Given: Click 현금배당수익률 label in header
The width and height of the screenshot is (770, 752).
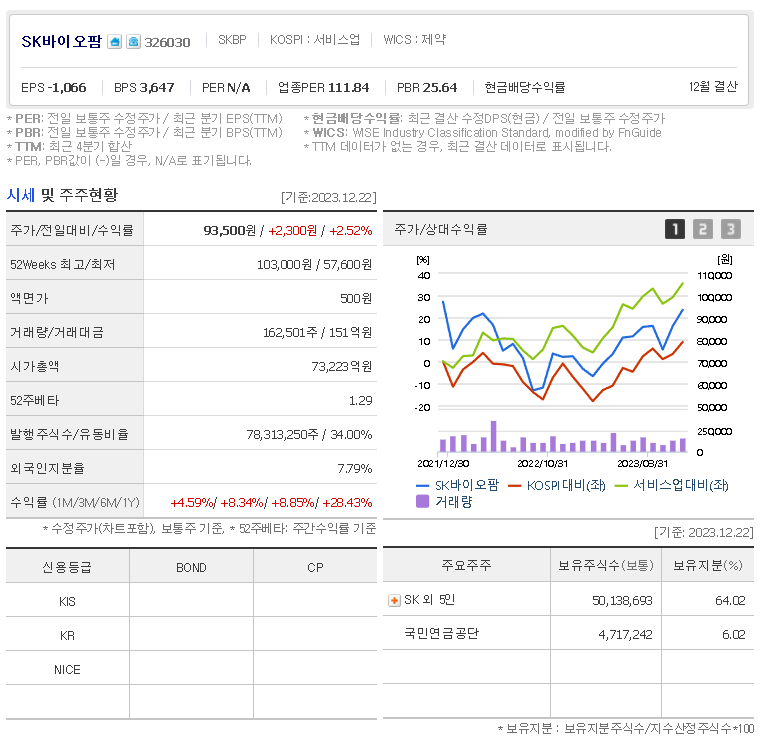Looking at the screenshot, I should coord(524,87).
